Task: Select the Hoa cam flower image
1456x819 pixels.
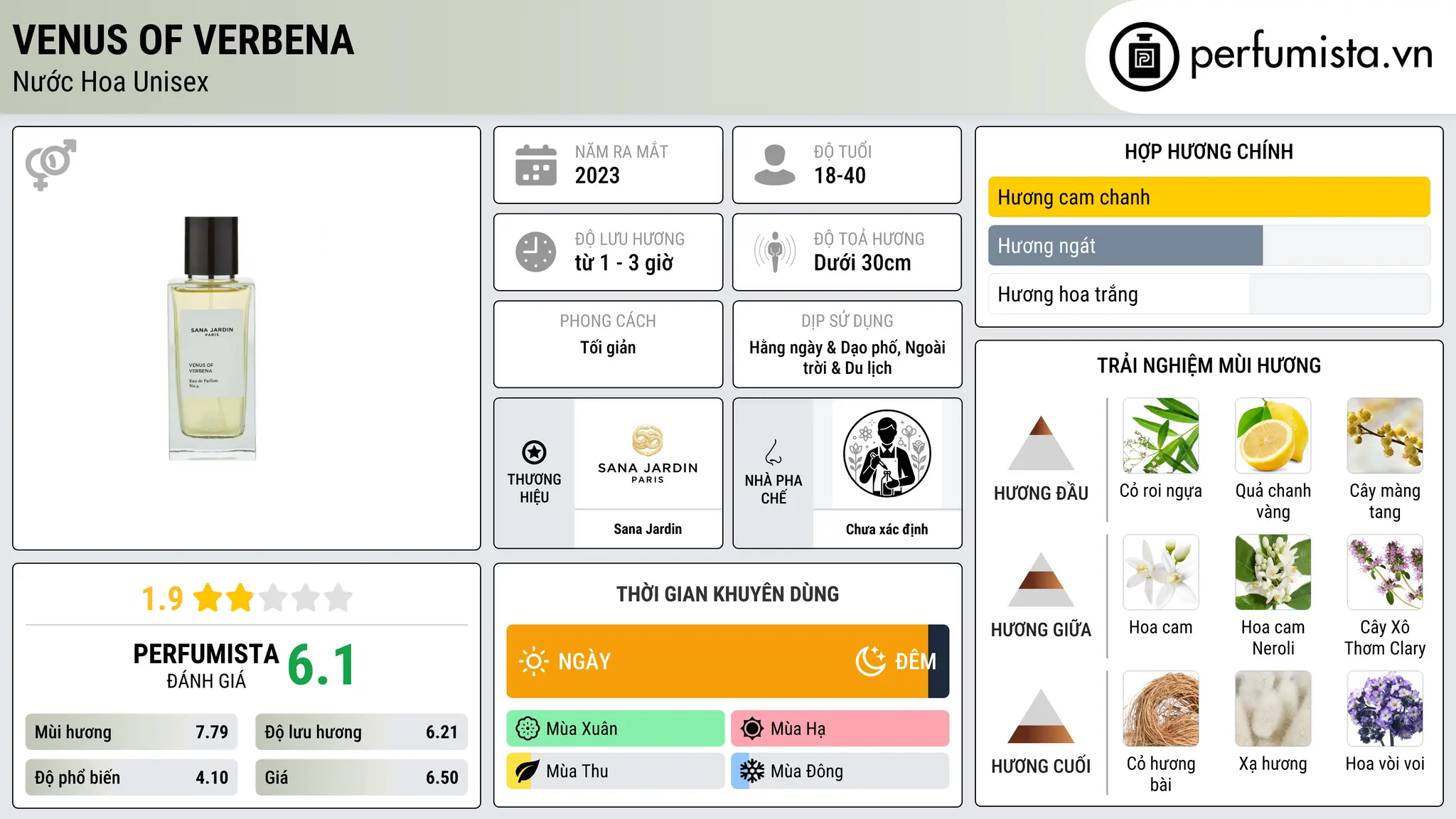Action: (x=1161, y=572)
